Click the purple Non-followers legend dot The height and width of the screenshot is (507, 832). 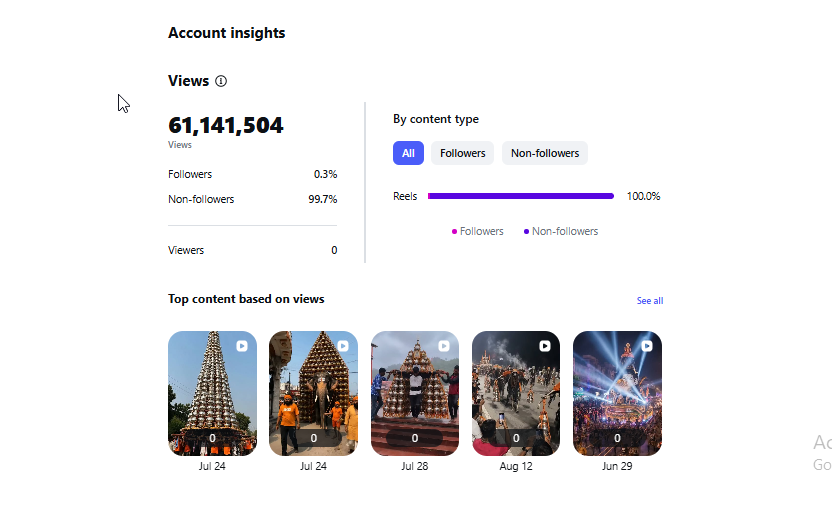click(526, 232)
